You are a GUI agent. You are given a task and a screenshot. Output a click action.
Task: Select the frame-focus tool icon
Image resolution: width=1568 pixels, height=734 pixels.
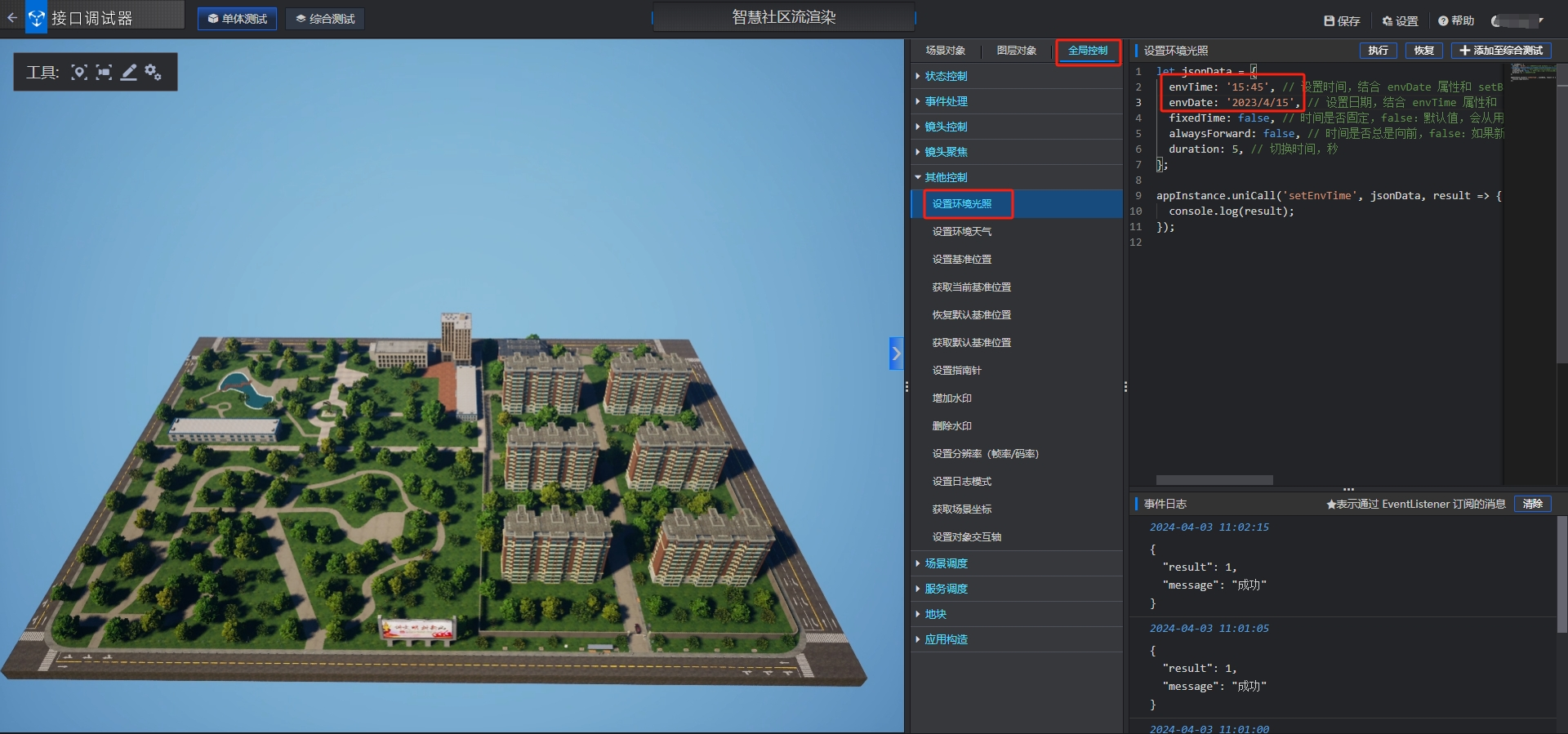104,72
